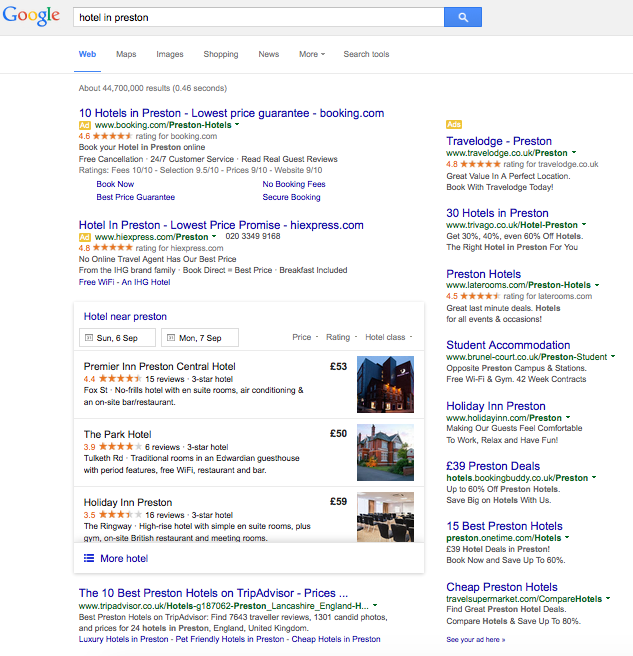Expand arrow next to booking.com URL
Image resolution: width=633 pixels, height=656 pixels.
[237, 124]
